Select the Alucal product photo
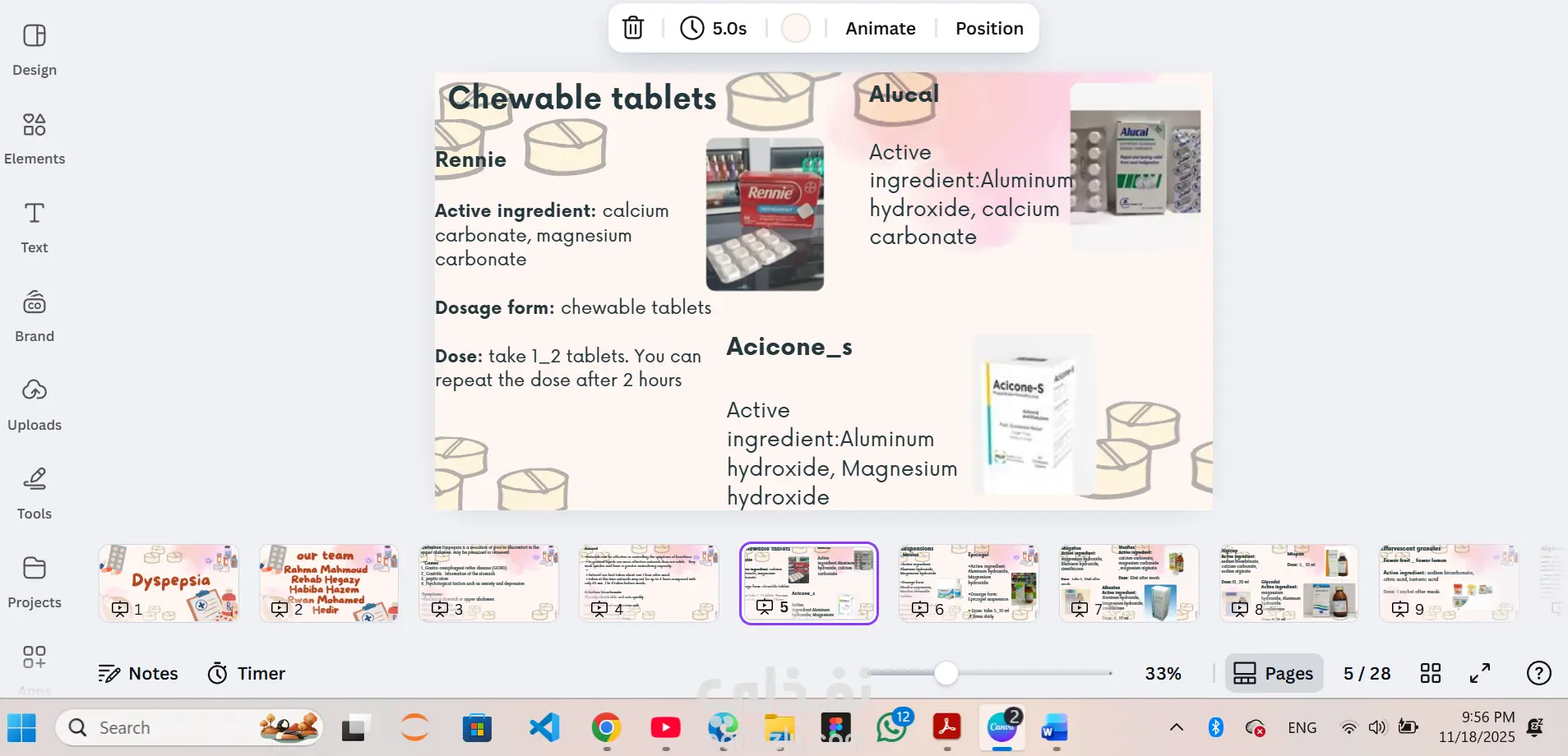 (1136, 168)
